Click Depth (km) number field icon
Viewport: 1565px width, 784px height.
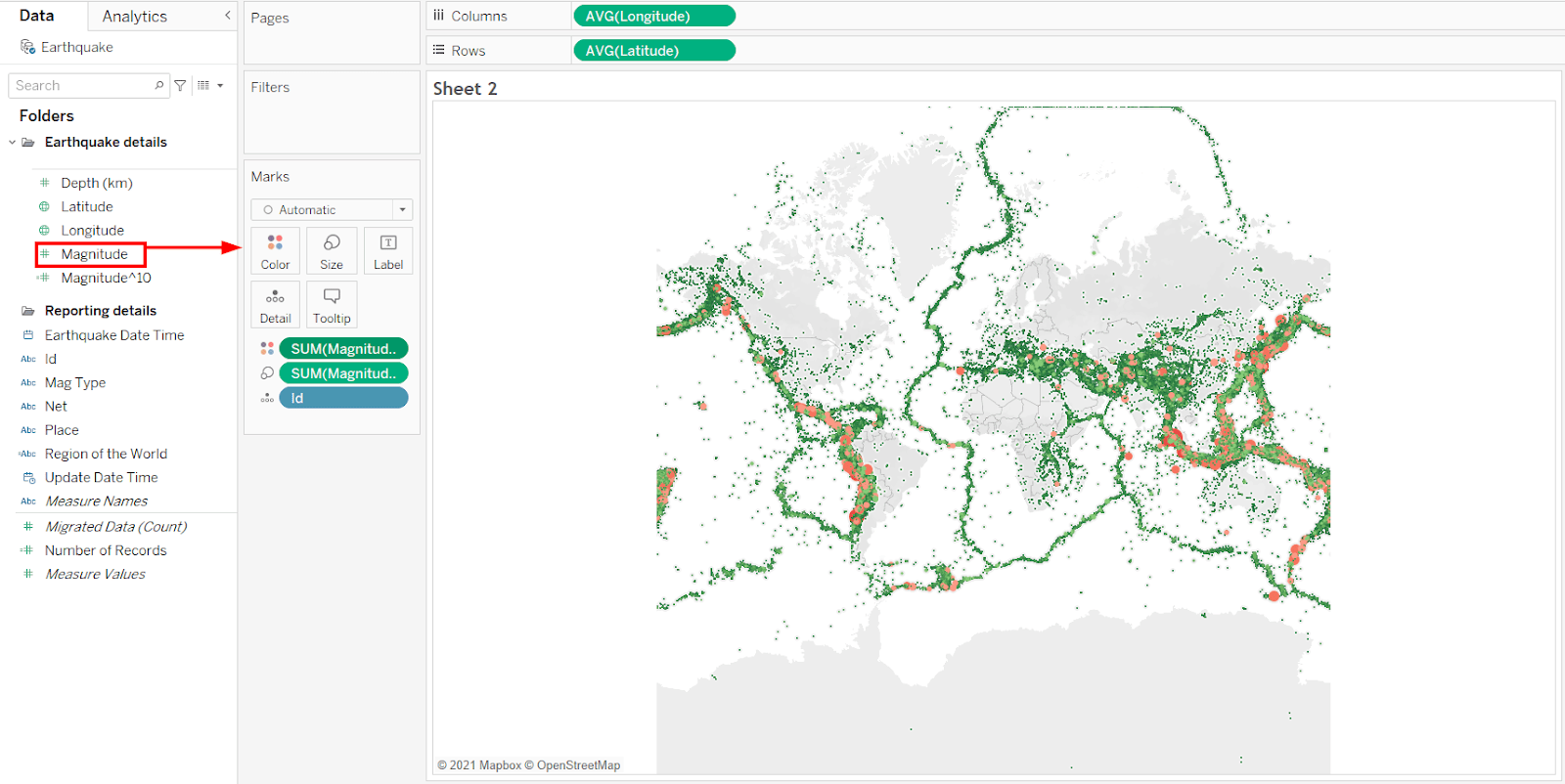pyautogui.click(x=44, y=183)
